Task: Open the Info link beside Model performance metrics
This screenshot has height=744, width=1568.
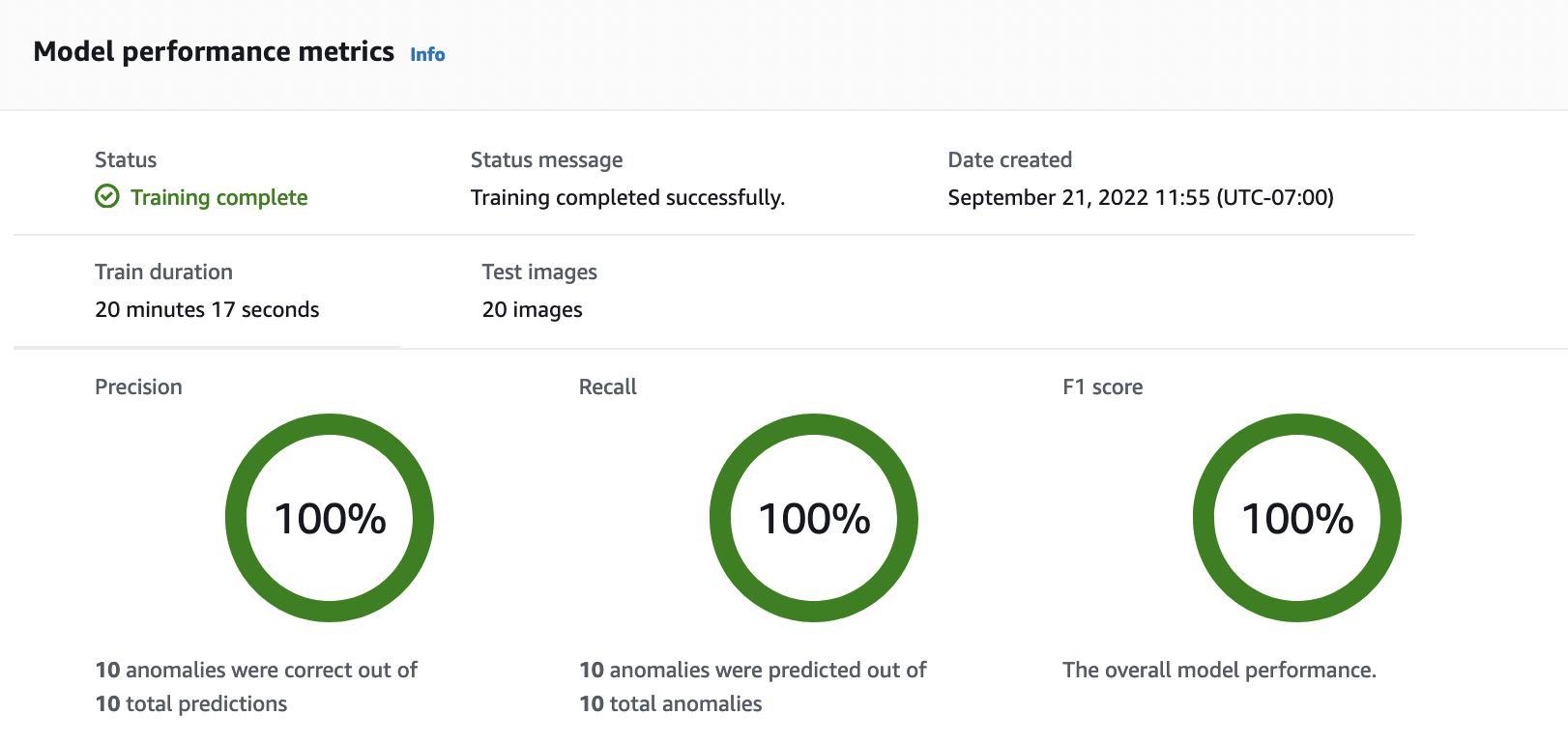Action: click(427, 54)
